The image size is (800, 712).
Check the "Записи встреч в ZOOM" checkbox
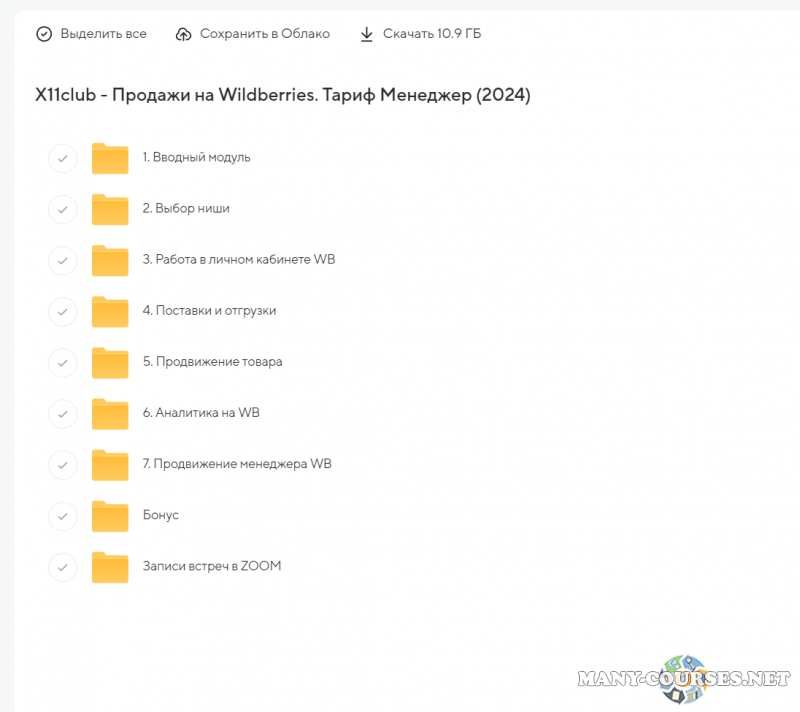coord(62,567)
